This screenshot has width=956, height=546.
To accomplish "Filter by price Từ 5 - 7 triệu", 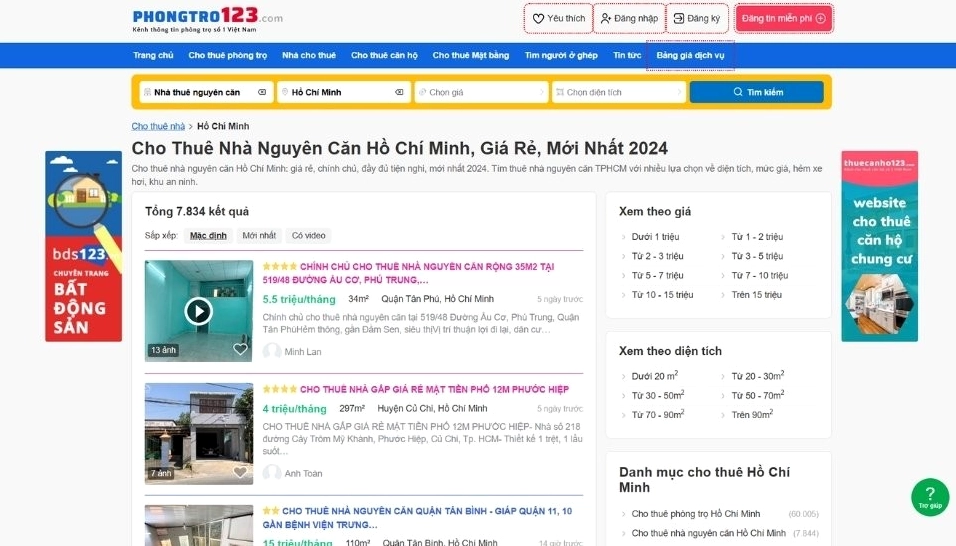I will [x=657, y=275].
